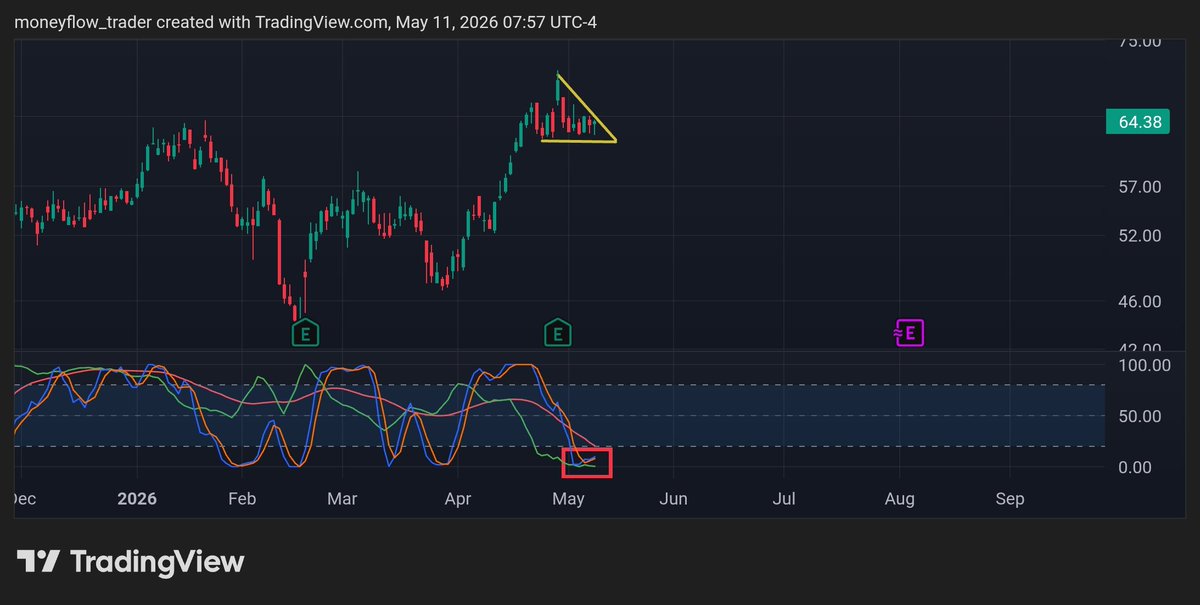1200x605 pixels.
Task: Click the Apr label on time axis
Action: point(458,499)
